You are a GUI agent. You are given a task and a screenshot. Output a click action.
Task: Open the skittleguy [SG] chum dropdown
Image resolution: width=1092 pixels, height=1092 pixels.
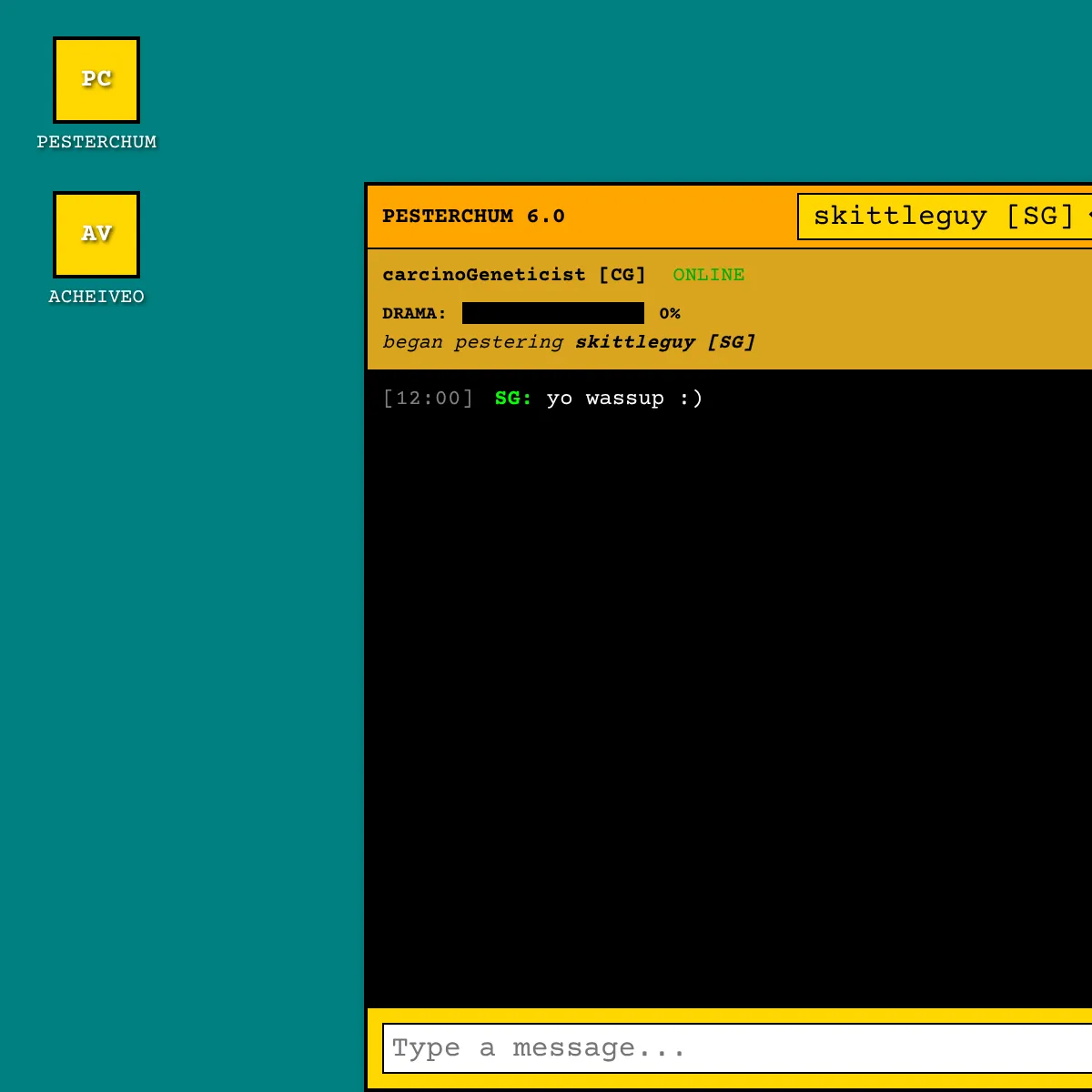click(x=945, y=217)
